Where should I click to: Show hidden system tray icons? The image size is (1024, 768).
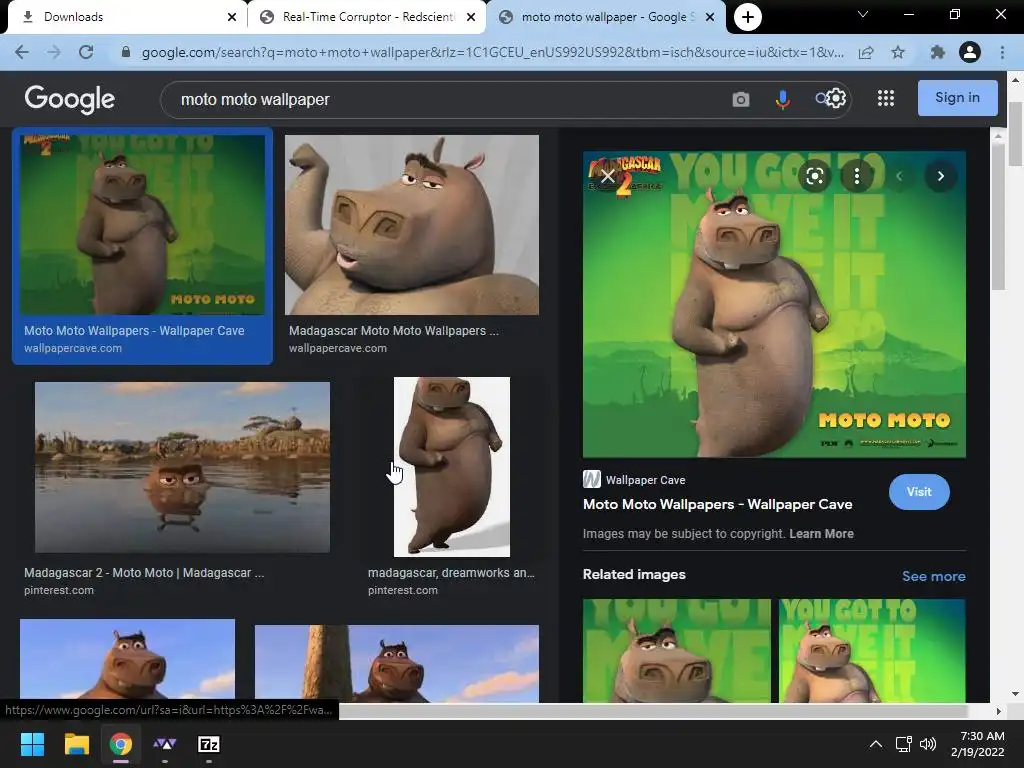(x=876, y=744)
